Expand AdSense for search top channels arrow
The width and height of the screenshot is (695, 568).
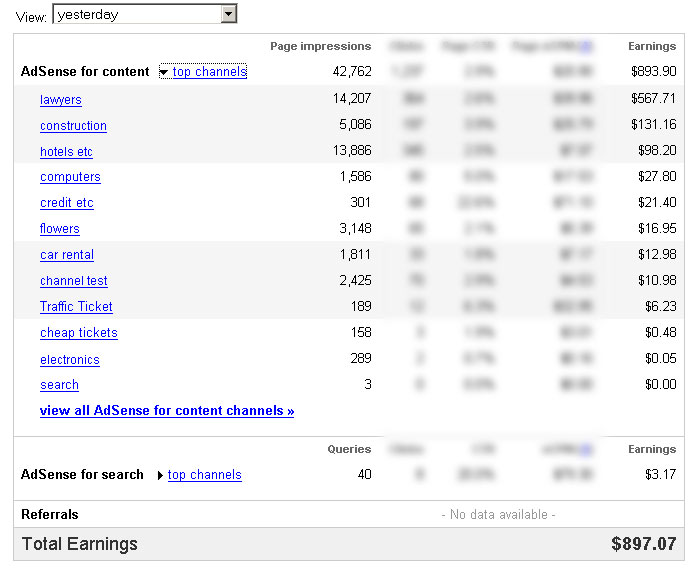click(160, 475)
